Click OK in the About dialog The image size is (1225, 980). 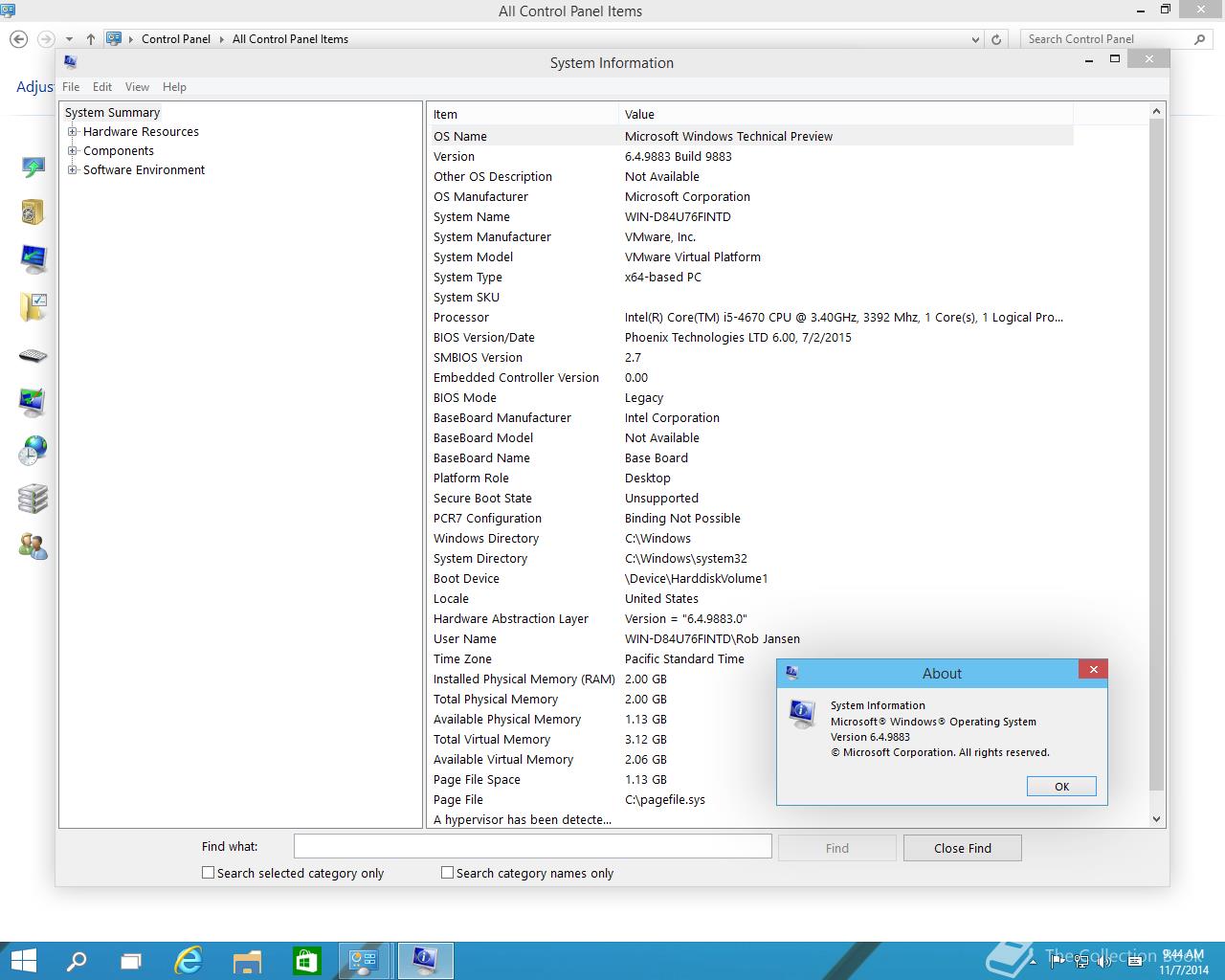(x=1061, y=787)
